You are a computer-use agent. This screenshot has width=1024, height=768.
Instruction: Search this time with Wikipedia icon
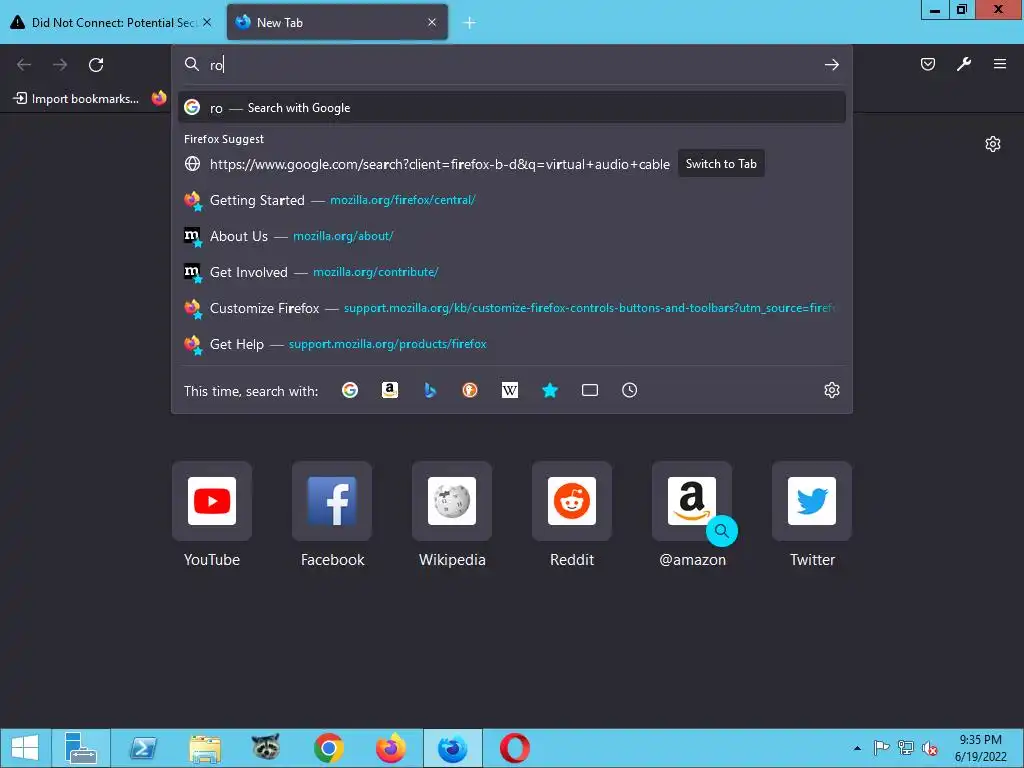coord(509,390)
